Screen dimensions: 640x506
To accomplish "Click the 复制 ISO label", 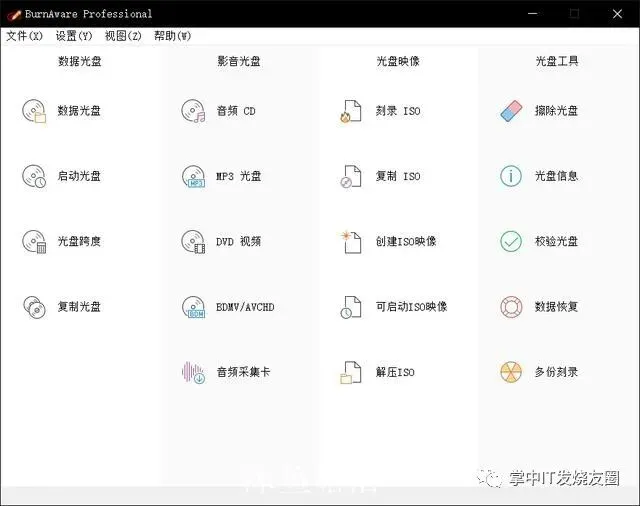I will tap(398, 176).
